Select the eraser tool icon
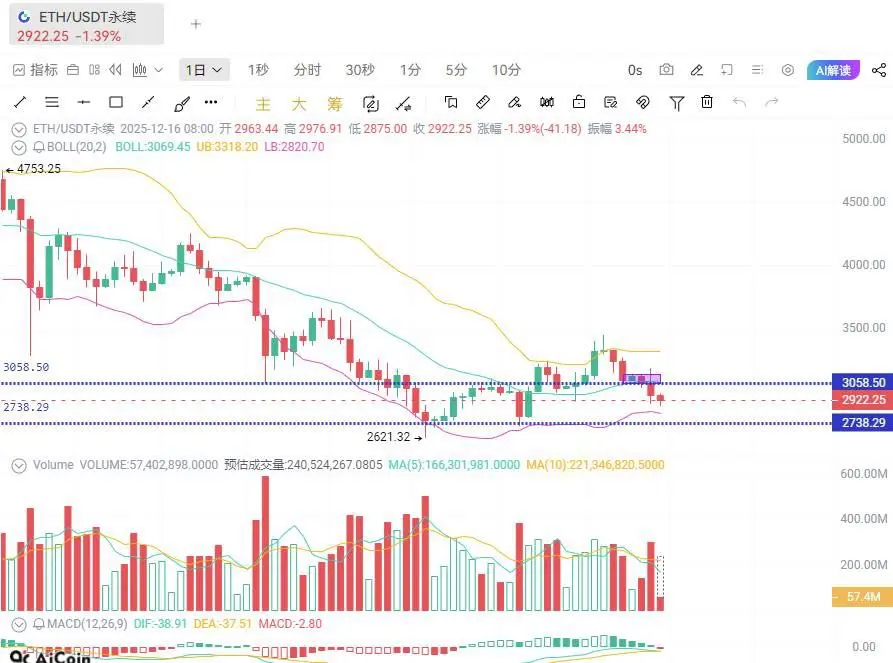 [x=514, y=103]
